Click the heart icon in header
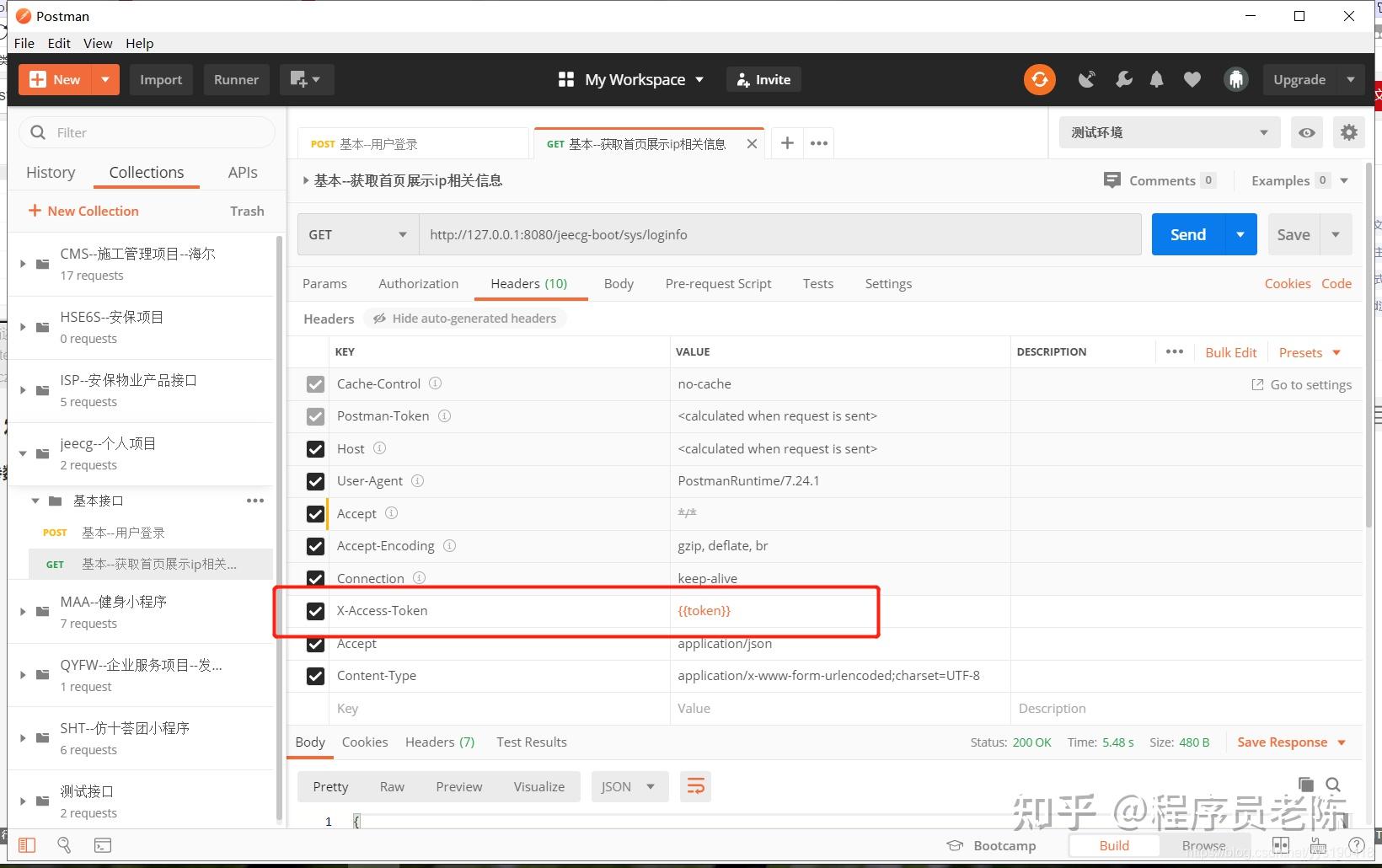1382x868 pixels. pyautogui.click(x=1192, y=79)
